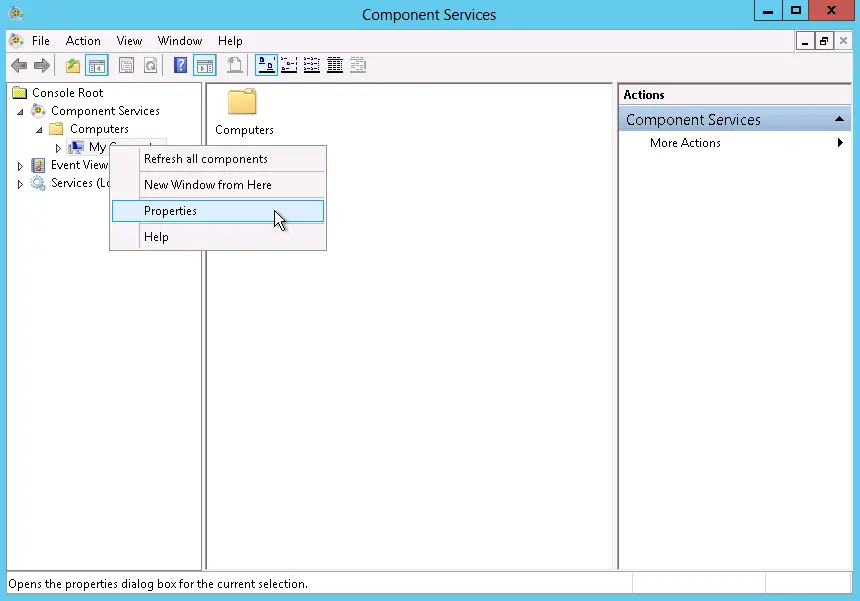Click the Up One Level toolbar icon
This screenshot has width=860, height=601.
72,66
